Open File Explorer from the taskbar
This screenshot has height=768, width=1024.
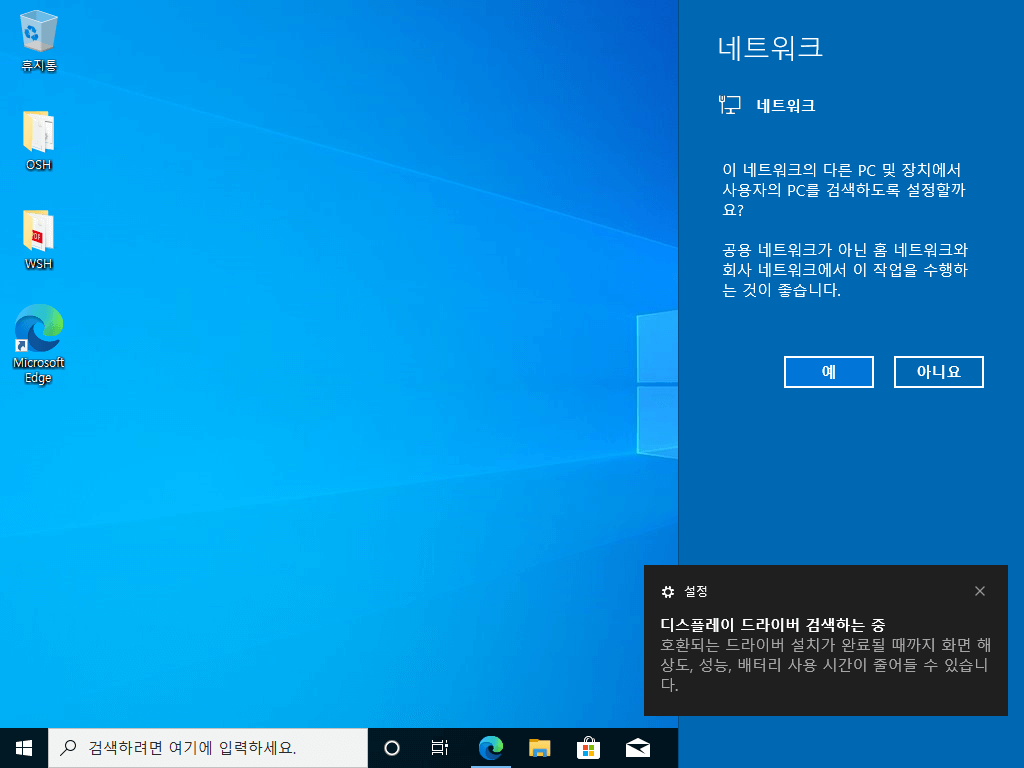coord(539,748)
